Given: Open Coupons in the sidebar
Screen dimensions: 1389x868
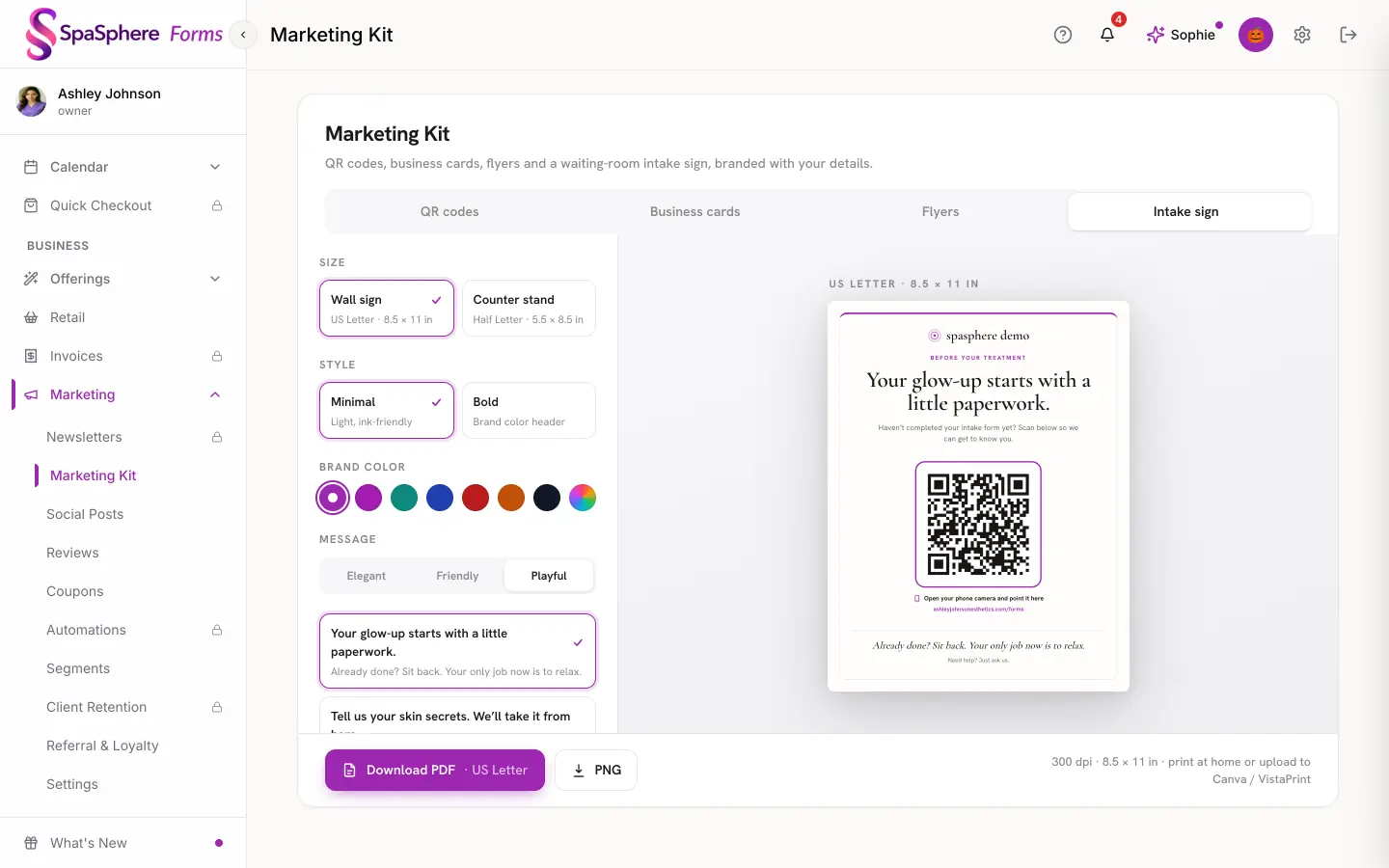Looking at the screenshot, I should (74, 591).
